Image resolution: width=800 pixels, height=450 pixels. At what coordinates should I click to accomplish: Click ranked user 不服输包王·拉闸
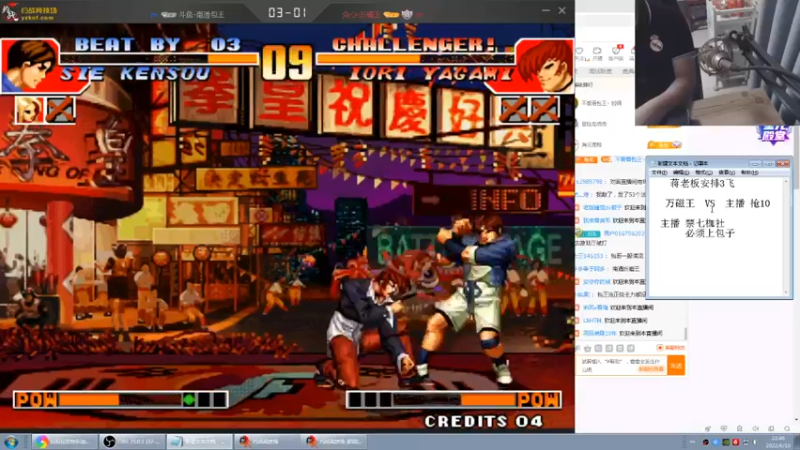coord(601,103)
